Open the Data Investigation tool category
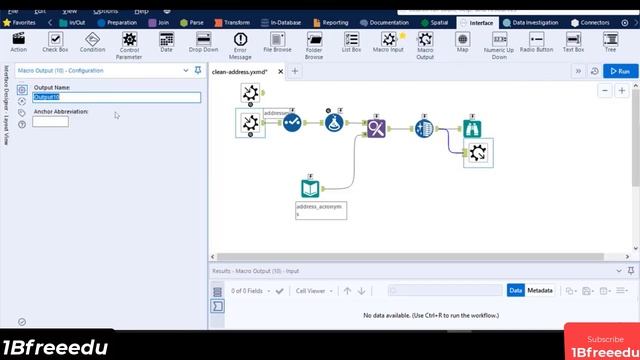 pos(531,22)
